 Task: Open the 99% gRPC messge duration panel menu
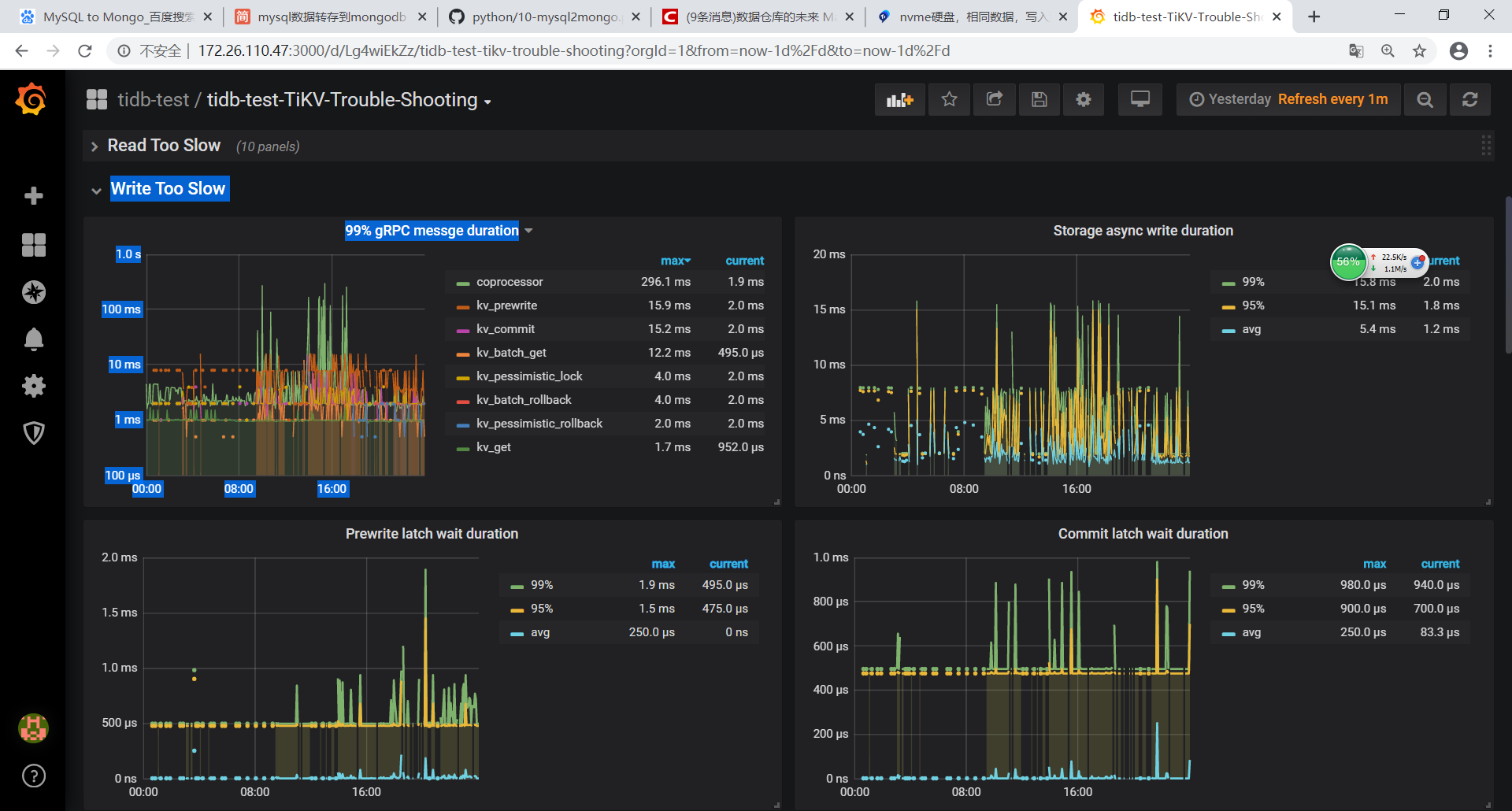point(432,231)
